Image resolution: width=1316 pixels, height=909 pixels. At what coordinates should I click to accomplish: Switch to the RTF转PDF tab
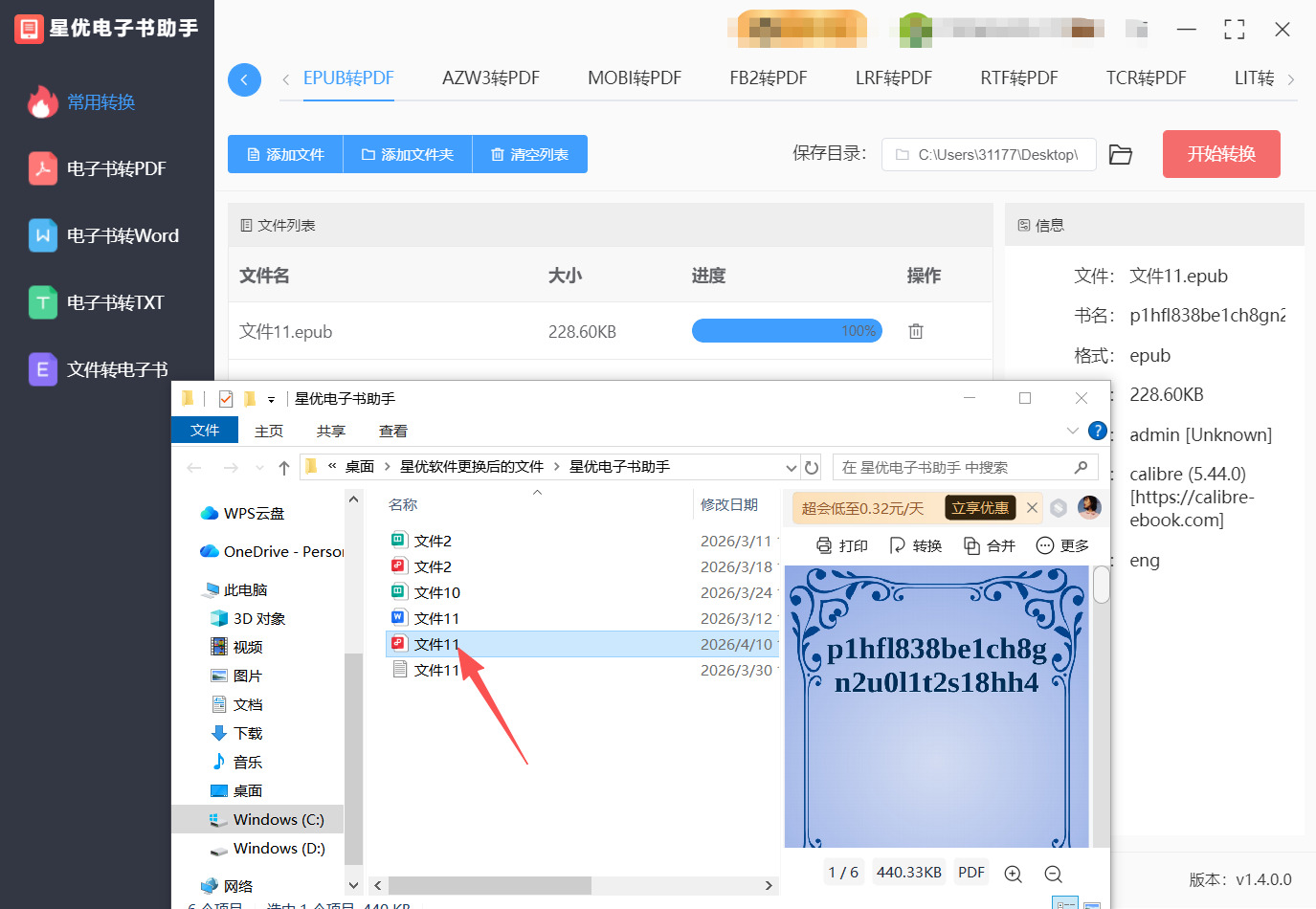click(x=1019, y=78)
